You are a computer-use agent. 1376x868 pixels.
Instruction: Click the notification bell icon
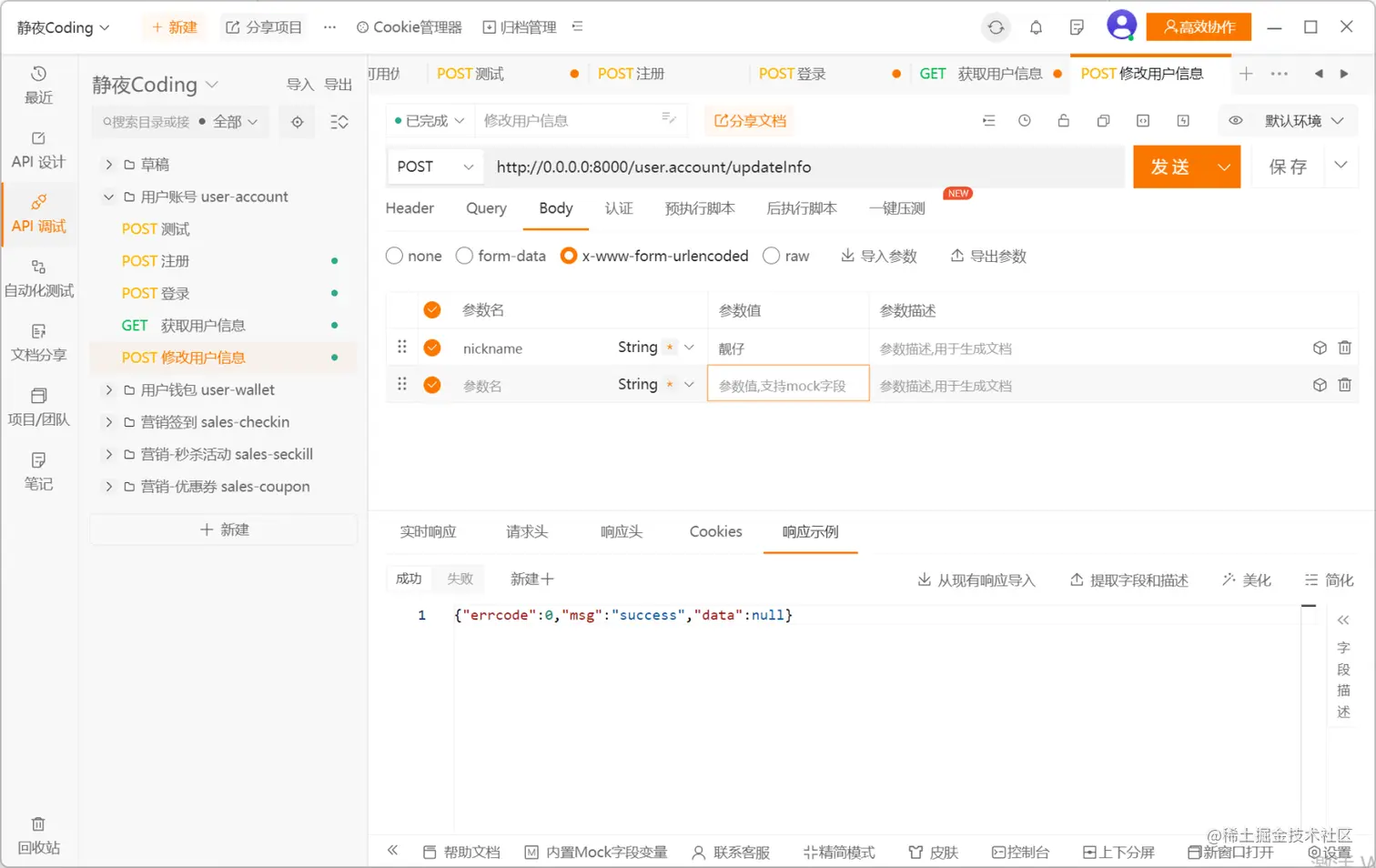pyautogui.click(x=1036, y=27)
